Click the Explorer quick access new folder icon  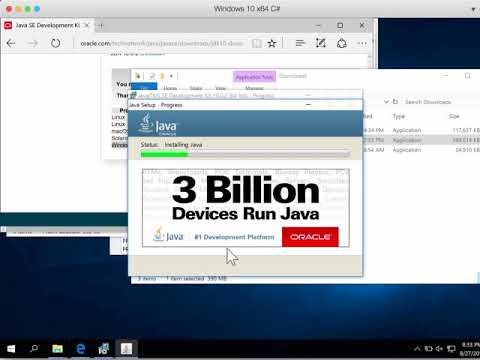tap(162, 76)
